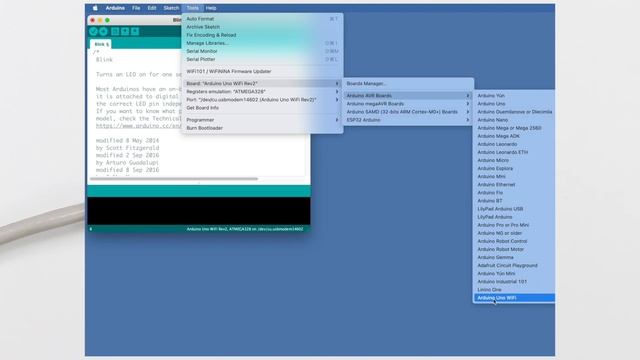Click the arduino.cc link in the code
Viewport: 640px width, 360px height.
(139, 126)
